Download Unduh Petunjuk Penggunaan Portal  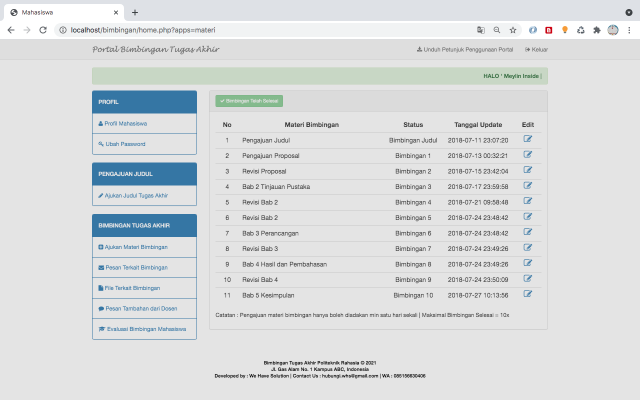click(464, 49)
